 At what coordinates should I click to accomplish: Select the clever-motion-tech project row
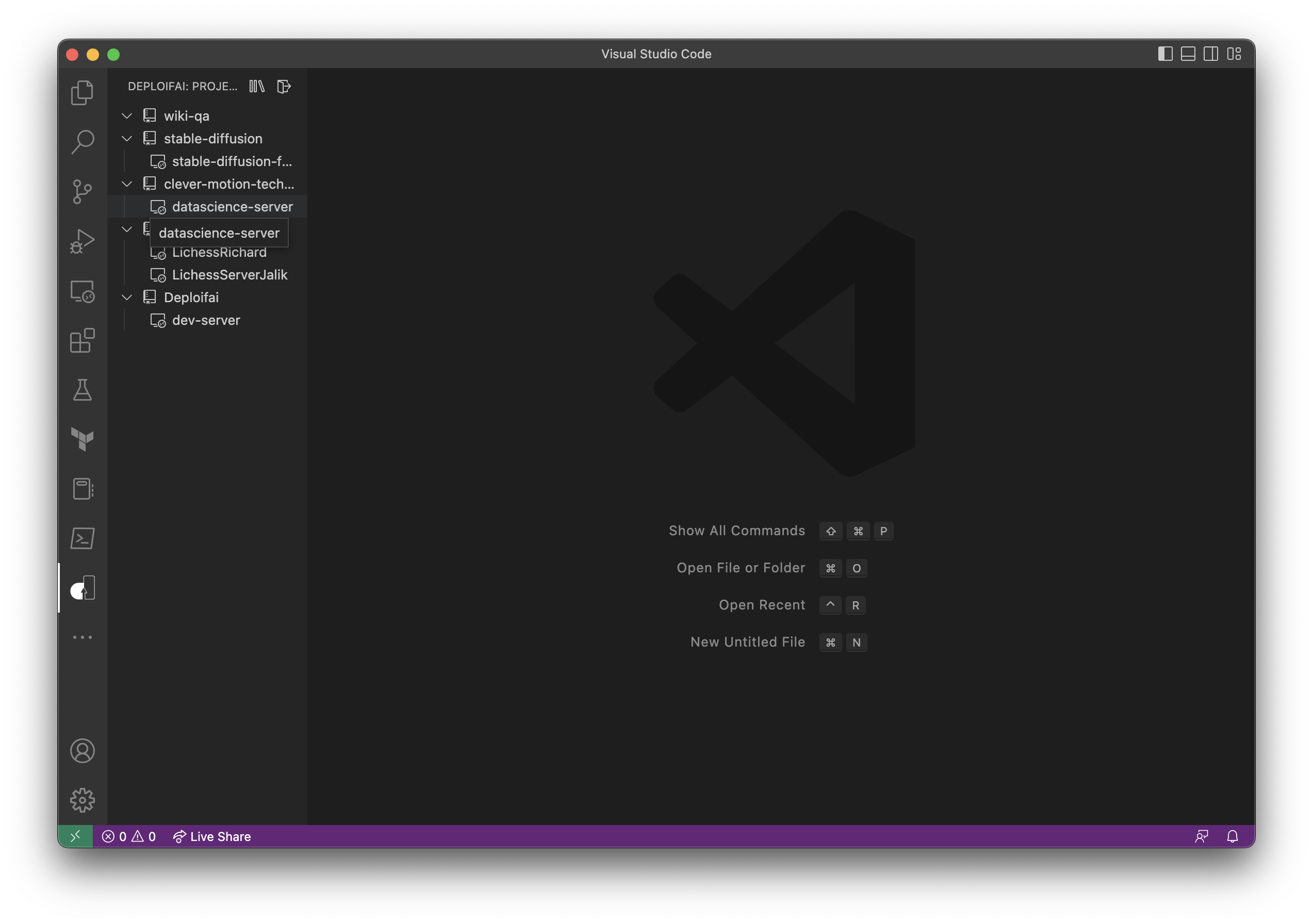(x=208, y=184)
